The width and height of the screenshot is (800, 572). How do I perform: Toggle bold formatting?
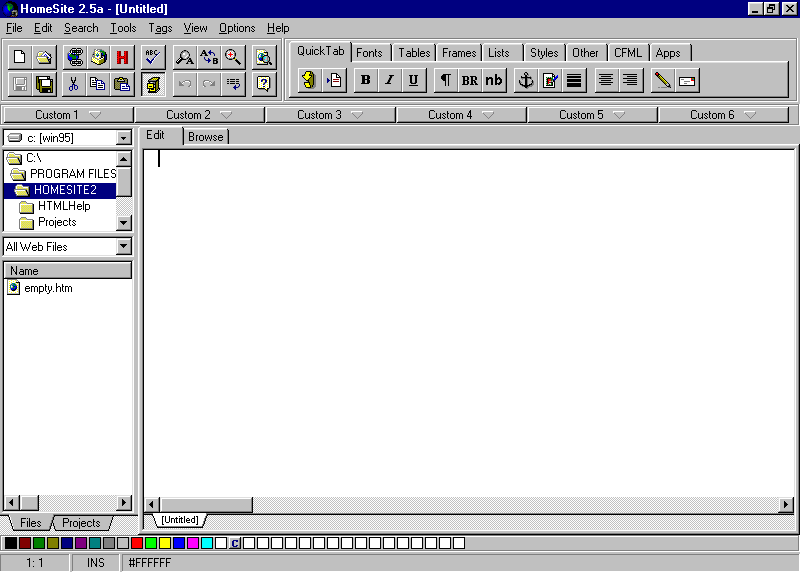click(365, 80)
